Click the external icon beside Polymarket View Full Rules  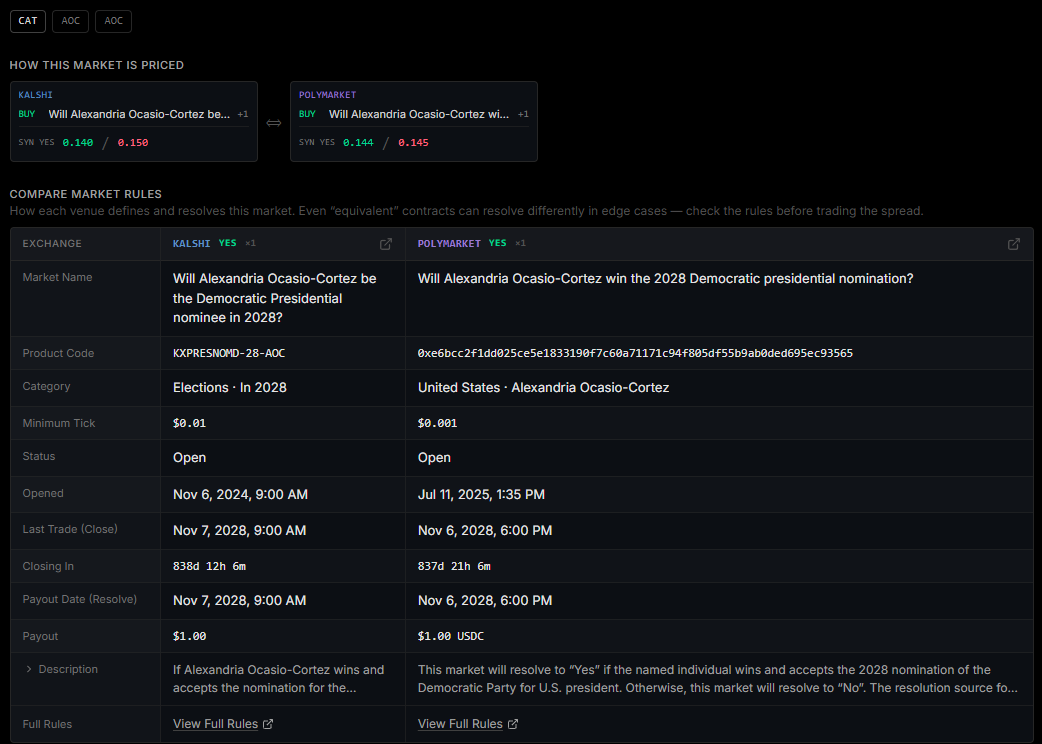[x=513, y=724]
